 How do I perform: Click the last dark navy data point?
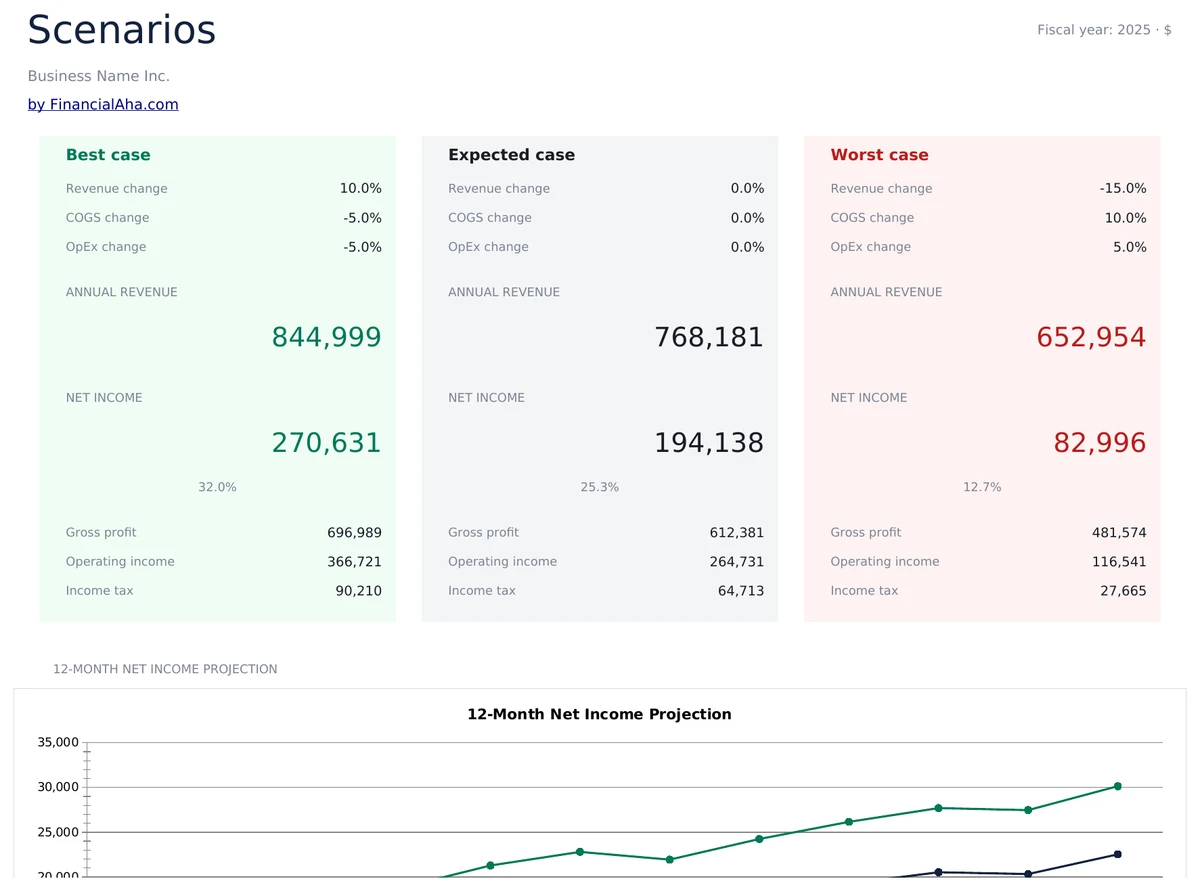click(1117, 854)
